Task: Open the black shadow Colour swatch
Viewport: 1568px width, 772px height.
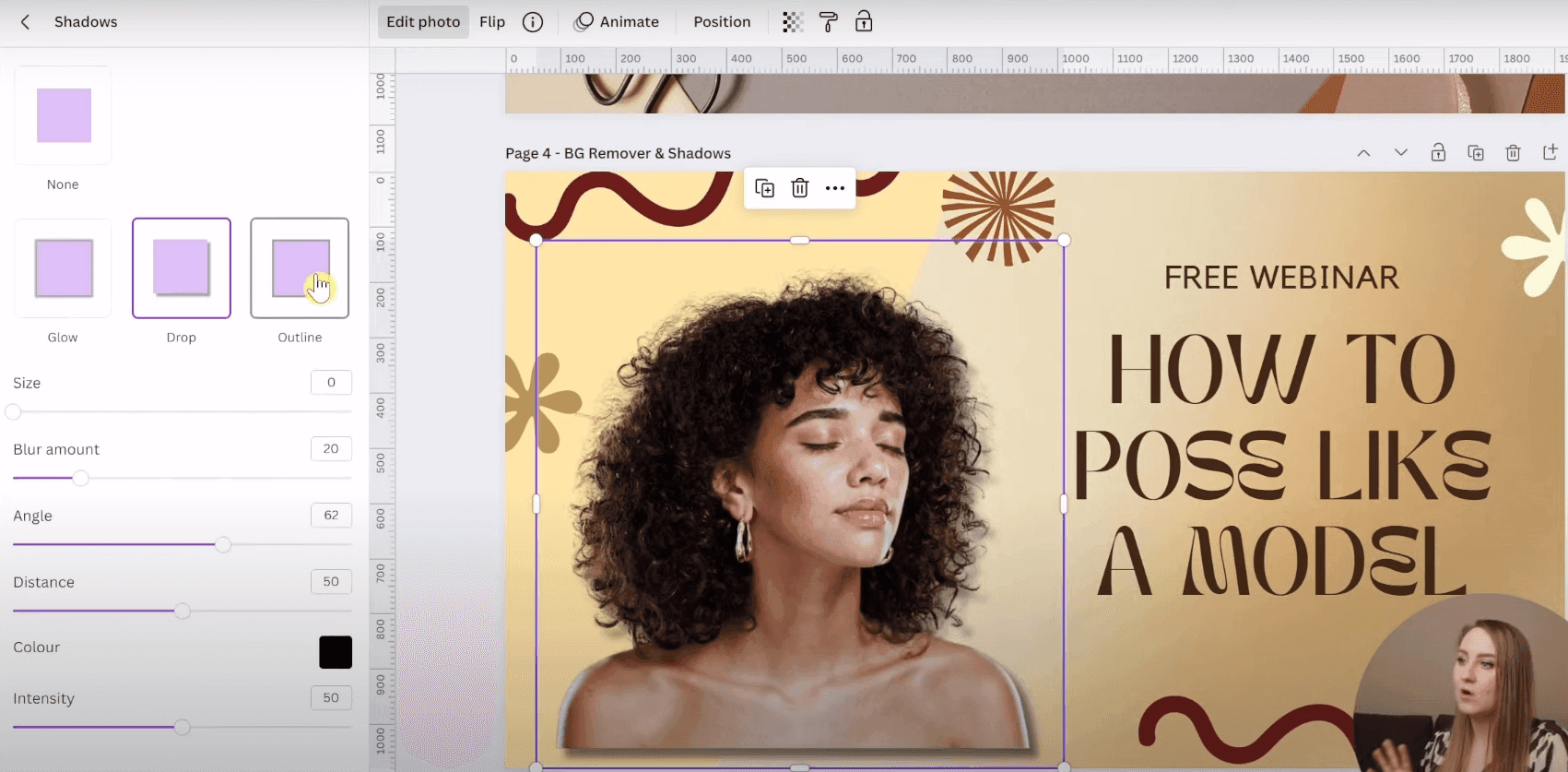Action: (x=336, y=652)
